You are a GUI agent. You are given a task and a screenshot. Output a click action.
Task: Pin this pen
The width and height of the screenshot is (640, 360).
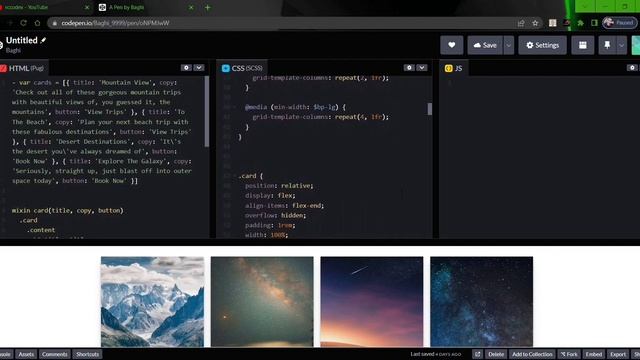(x=607, y=45)
